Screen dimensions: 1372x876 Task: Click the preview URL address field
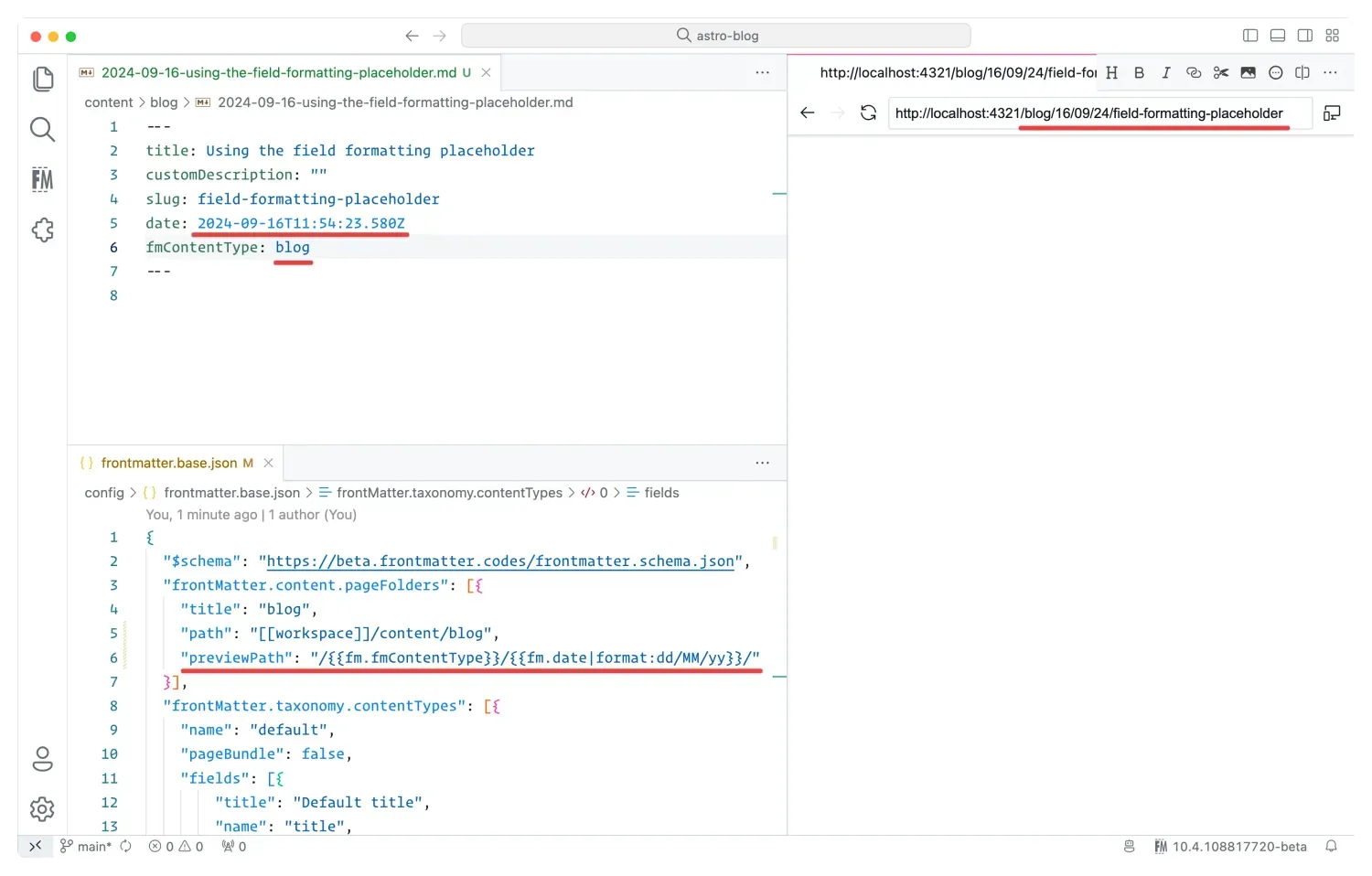click(x=1100, y=113)
